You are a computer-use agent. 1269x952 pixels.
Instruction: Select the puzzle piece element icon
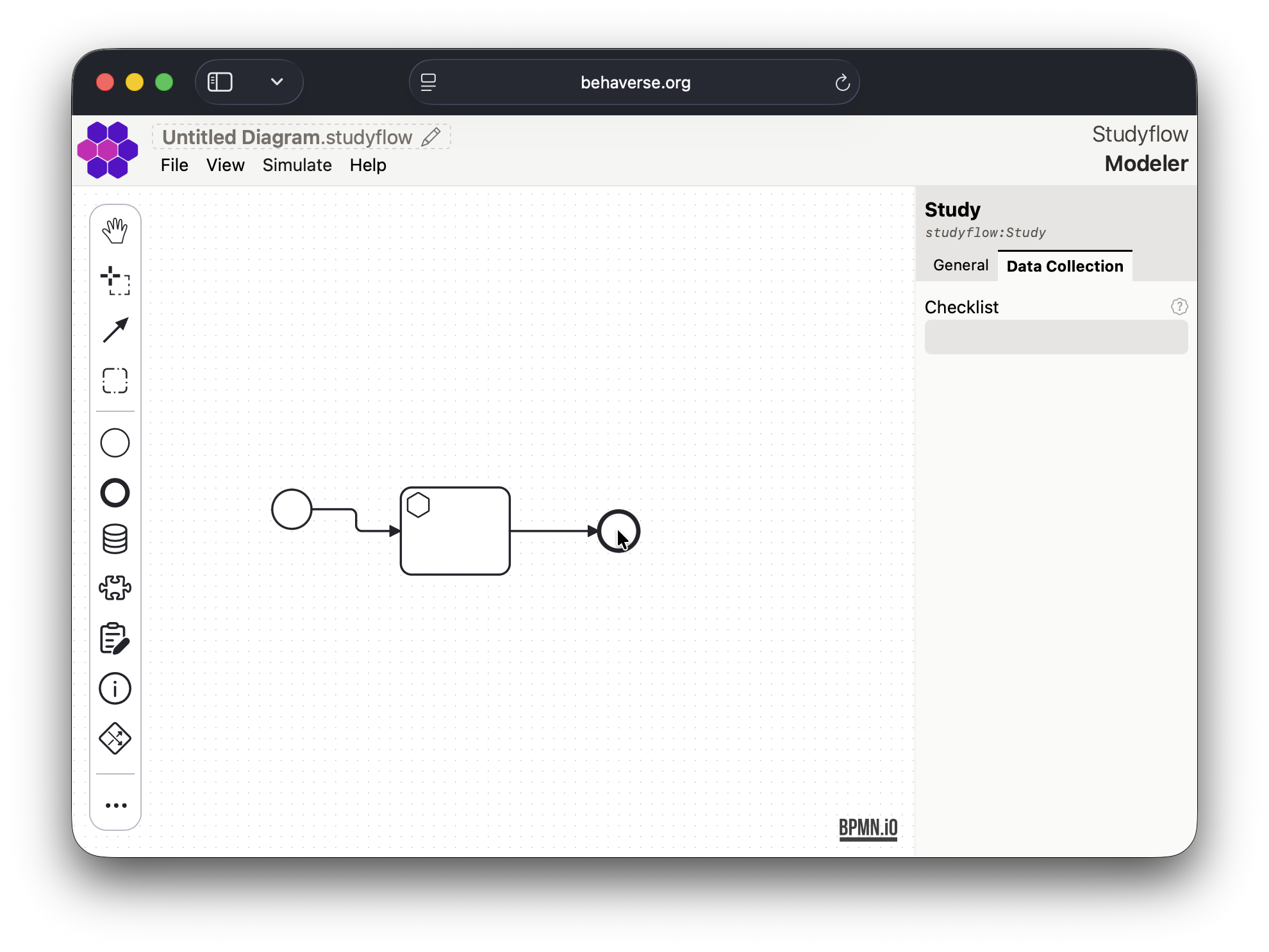tap(115, 587)
